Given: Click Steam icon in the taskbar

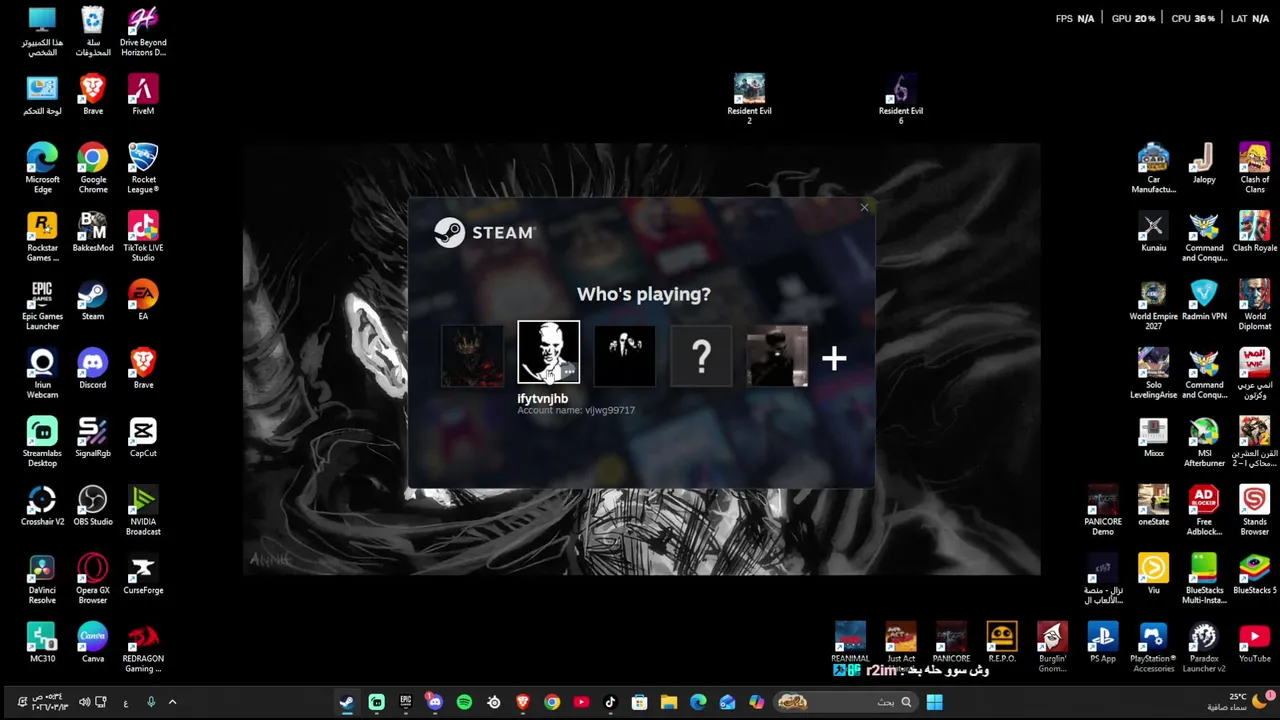Looking at the screenshot, I should 347,702.
